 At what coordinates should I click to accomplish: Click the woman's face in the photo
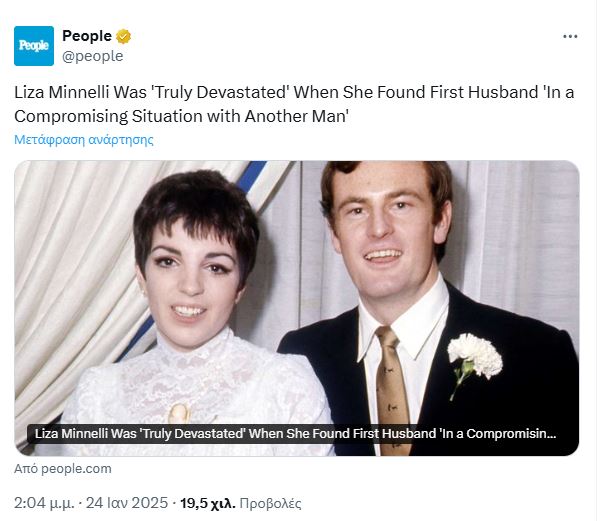[192, 270]
